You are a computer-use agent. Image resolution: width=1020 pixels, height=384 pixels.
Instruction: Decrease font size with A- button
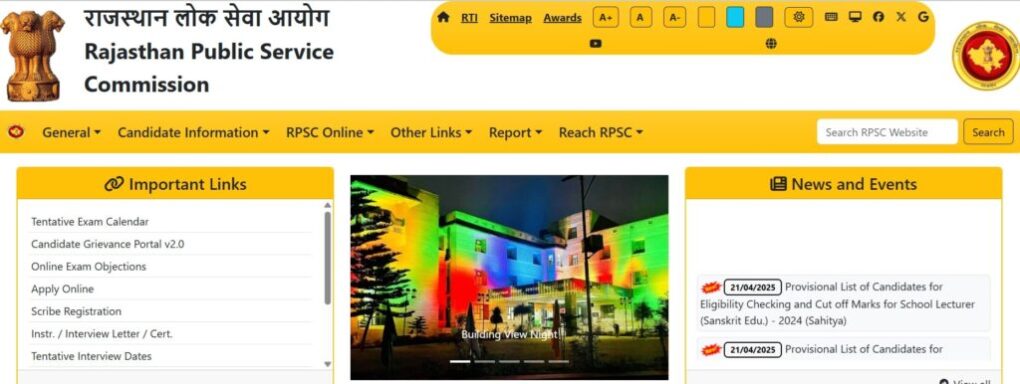[675, 18]
